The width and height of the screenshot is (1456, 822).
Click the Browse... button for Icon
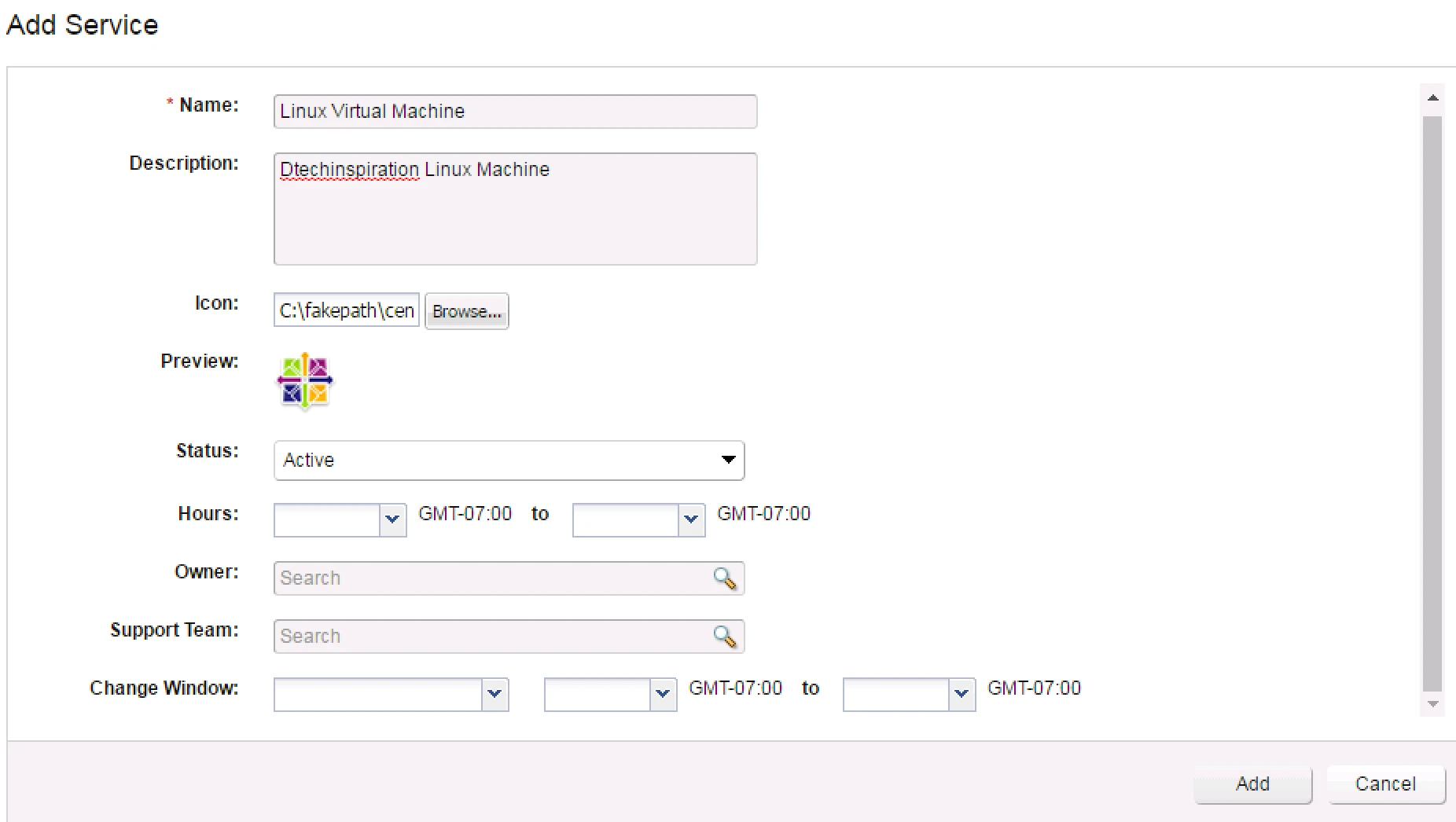(467, 311)
